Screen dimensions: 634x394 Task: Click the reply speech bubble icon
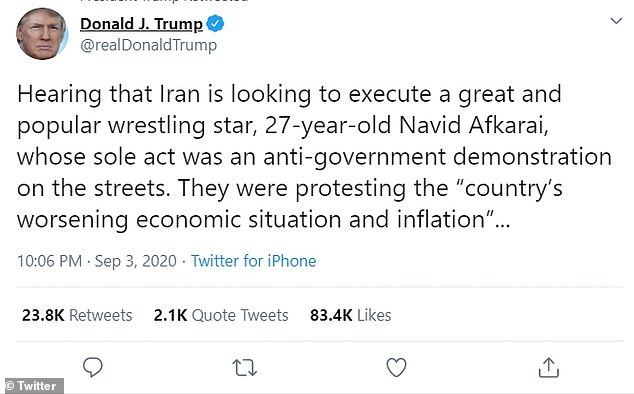[93, 367]
